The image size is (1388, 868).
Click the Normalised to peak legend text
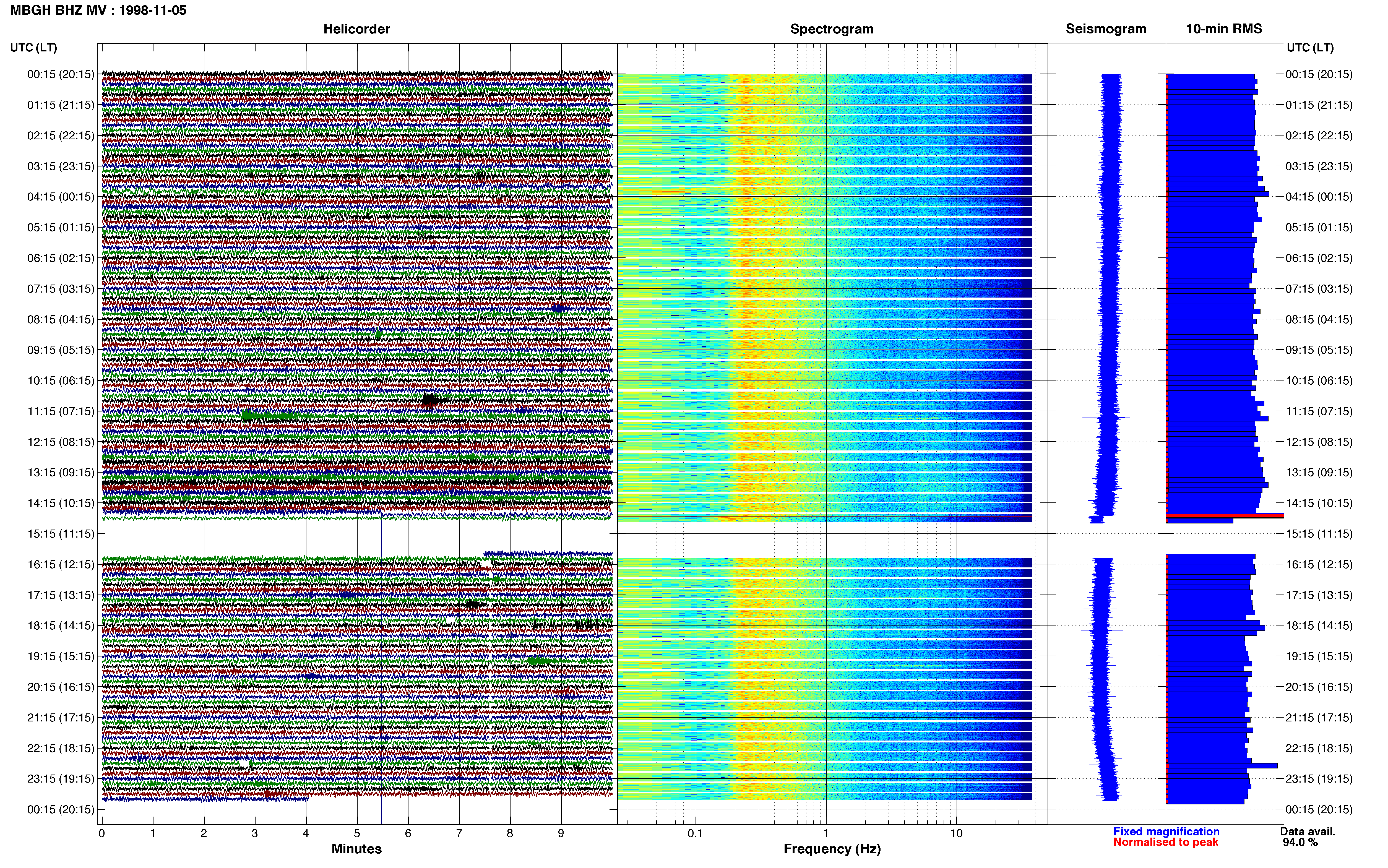(x=1165, y=842)
